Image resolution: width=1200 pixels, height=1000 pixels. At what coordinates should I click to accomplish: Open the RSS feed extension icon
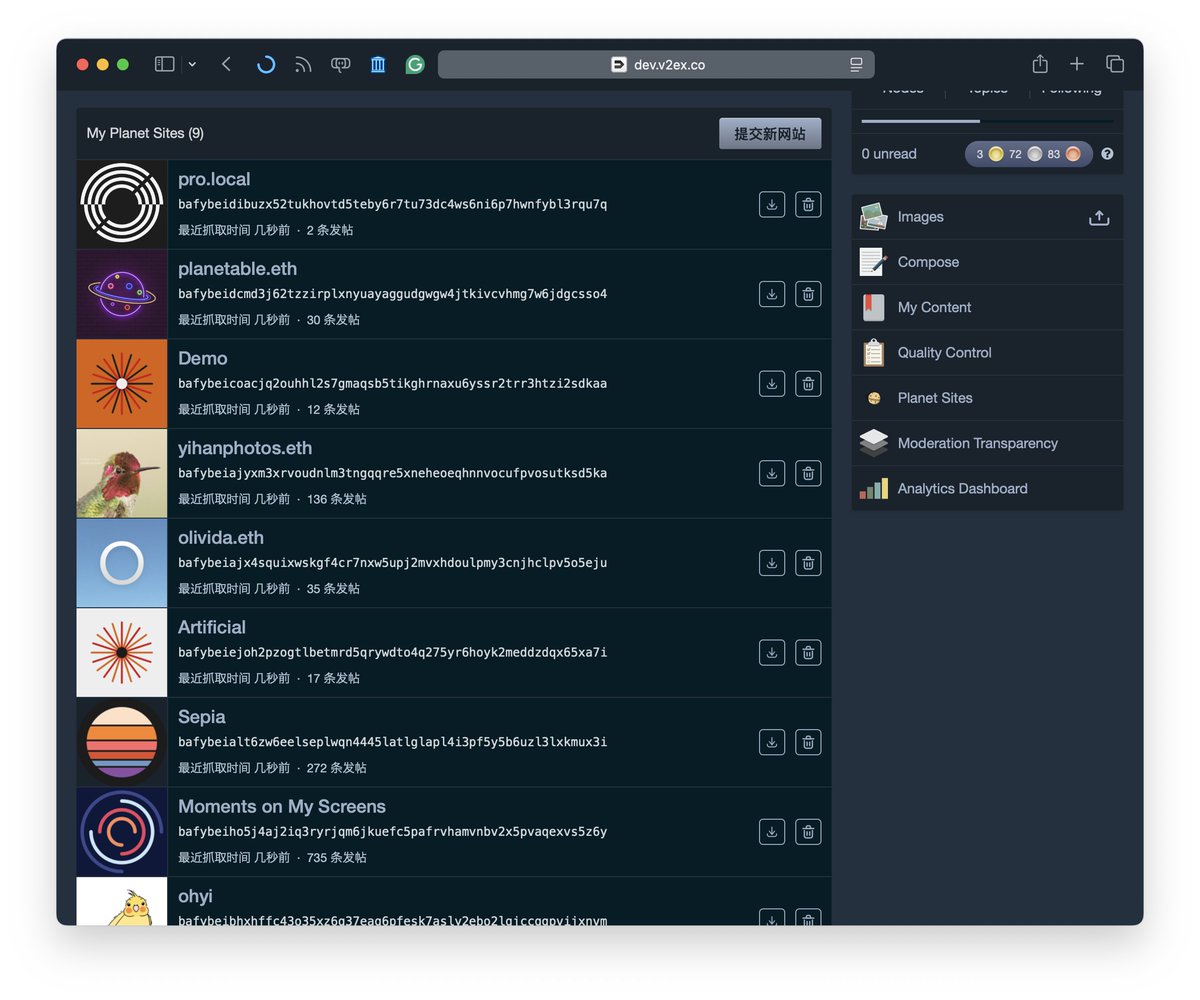(303, 64)
